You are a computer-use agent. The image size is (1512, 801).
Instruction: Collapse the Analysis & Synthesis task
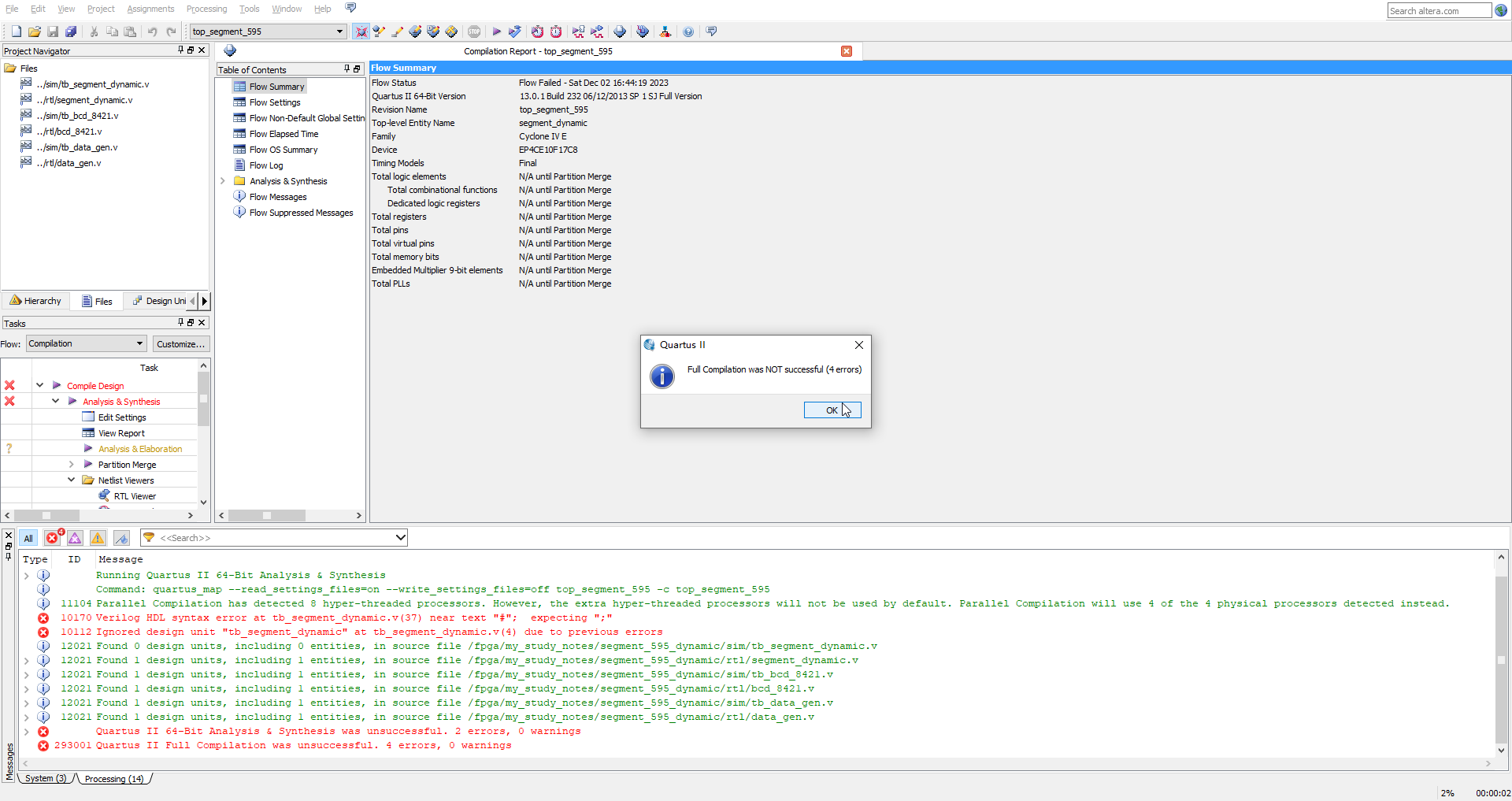click(x=55, y=402)
